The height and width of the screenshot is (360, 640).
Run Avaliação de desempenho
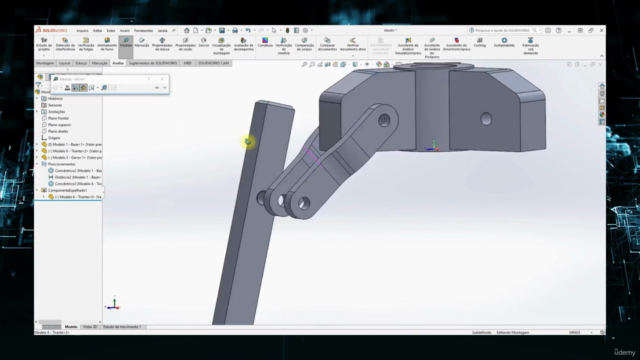244,45
